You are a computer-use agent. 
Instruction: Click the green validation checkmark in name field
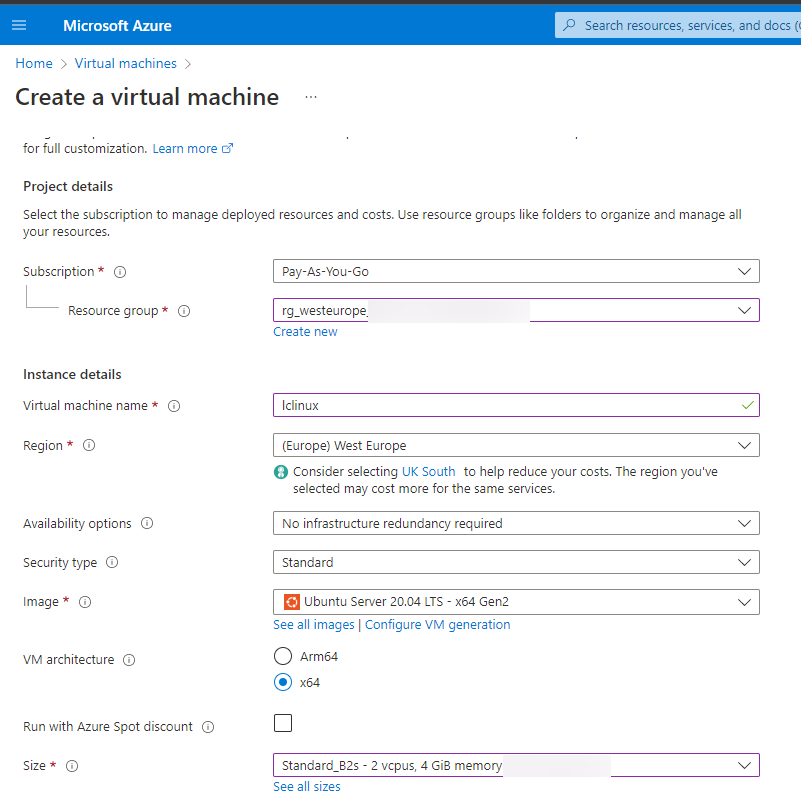[747, 405]
